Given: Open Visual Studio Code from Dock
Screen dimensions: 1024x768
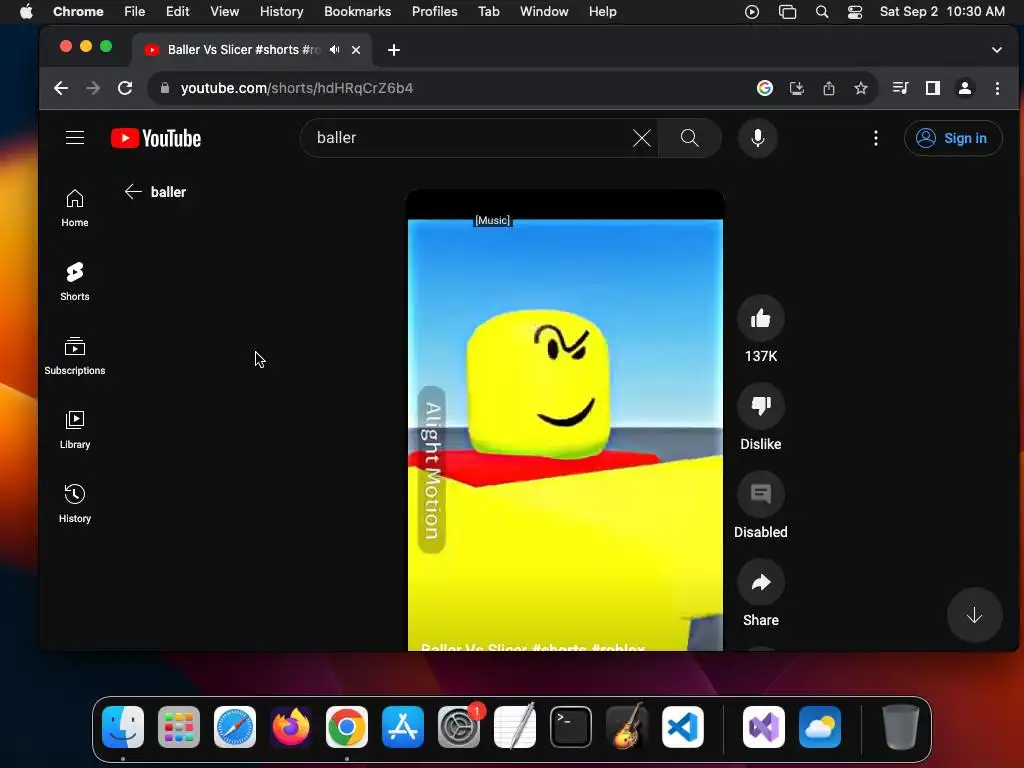Looking at the screenshot, I should pos(683,727).
